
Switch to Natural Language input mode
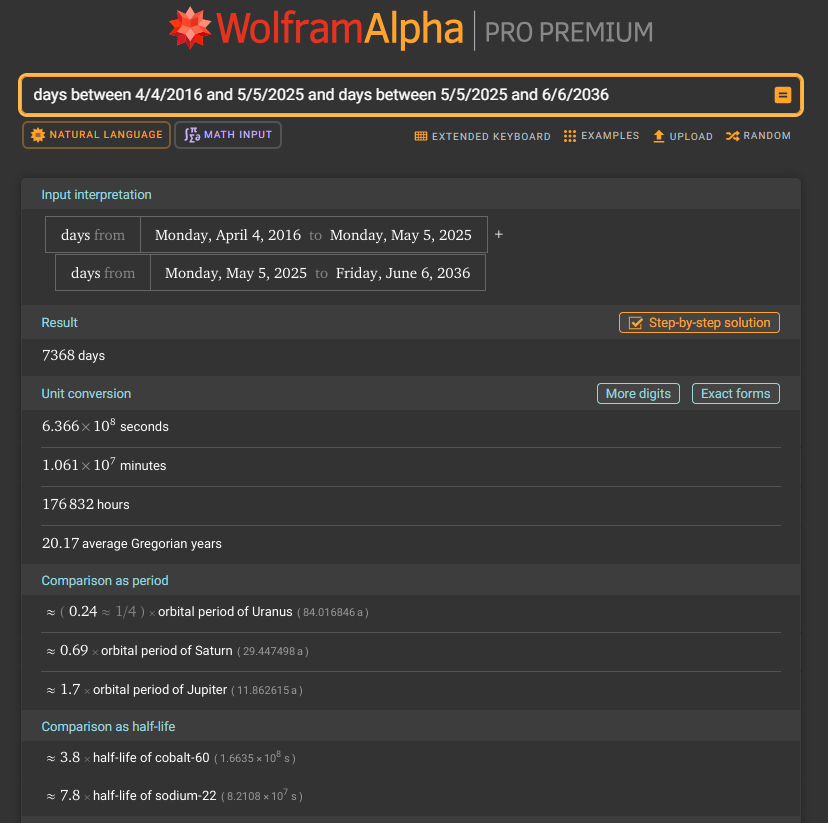click(97, 135)
